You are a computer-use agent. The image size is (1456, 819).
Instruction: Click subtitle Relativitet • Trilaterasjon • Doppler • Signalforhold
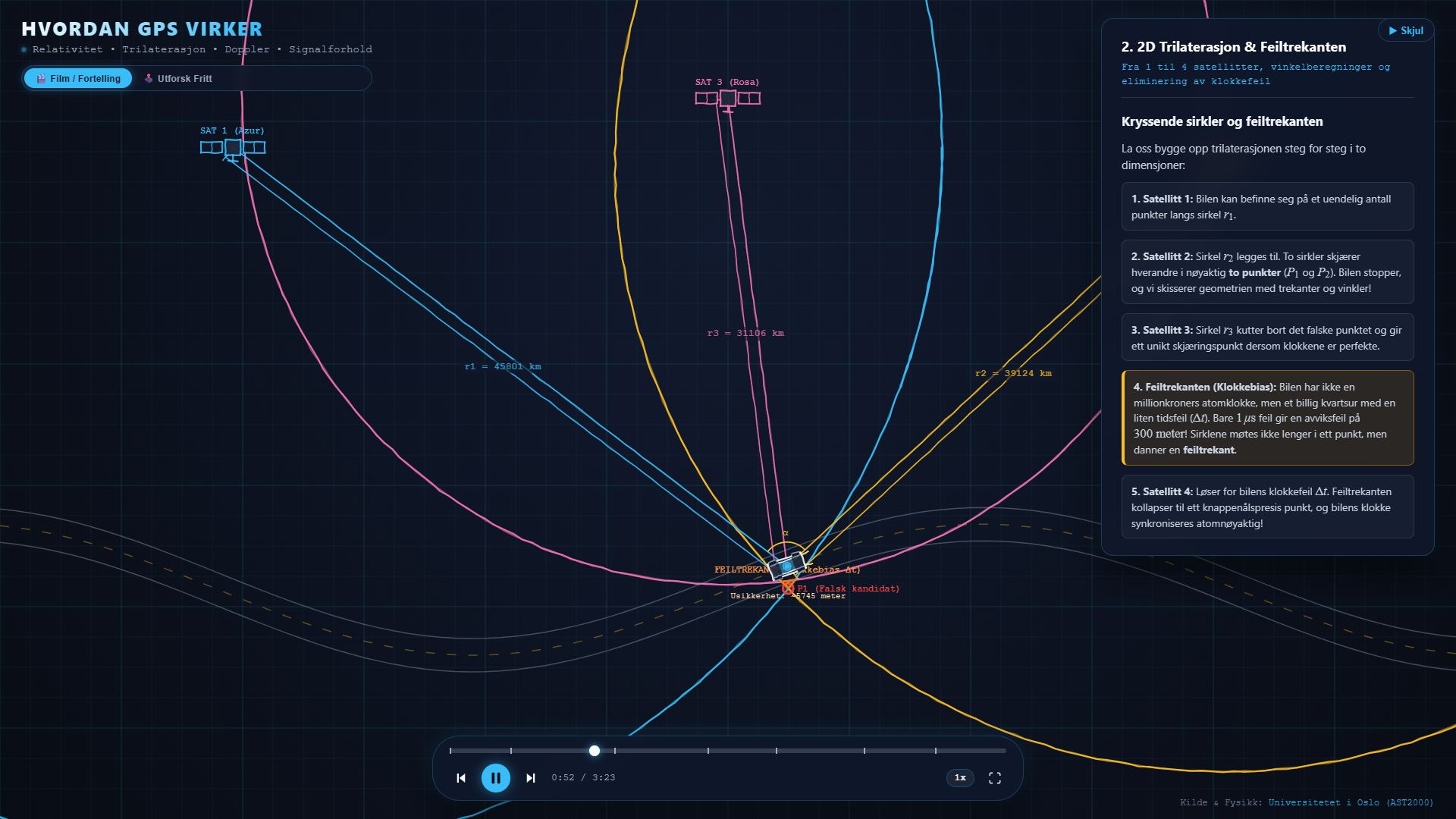pos(202,49)
